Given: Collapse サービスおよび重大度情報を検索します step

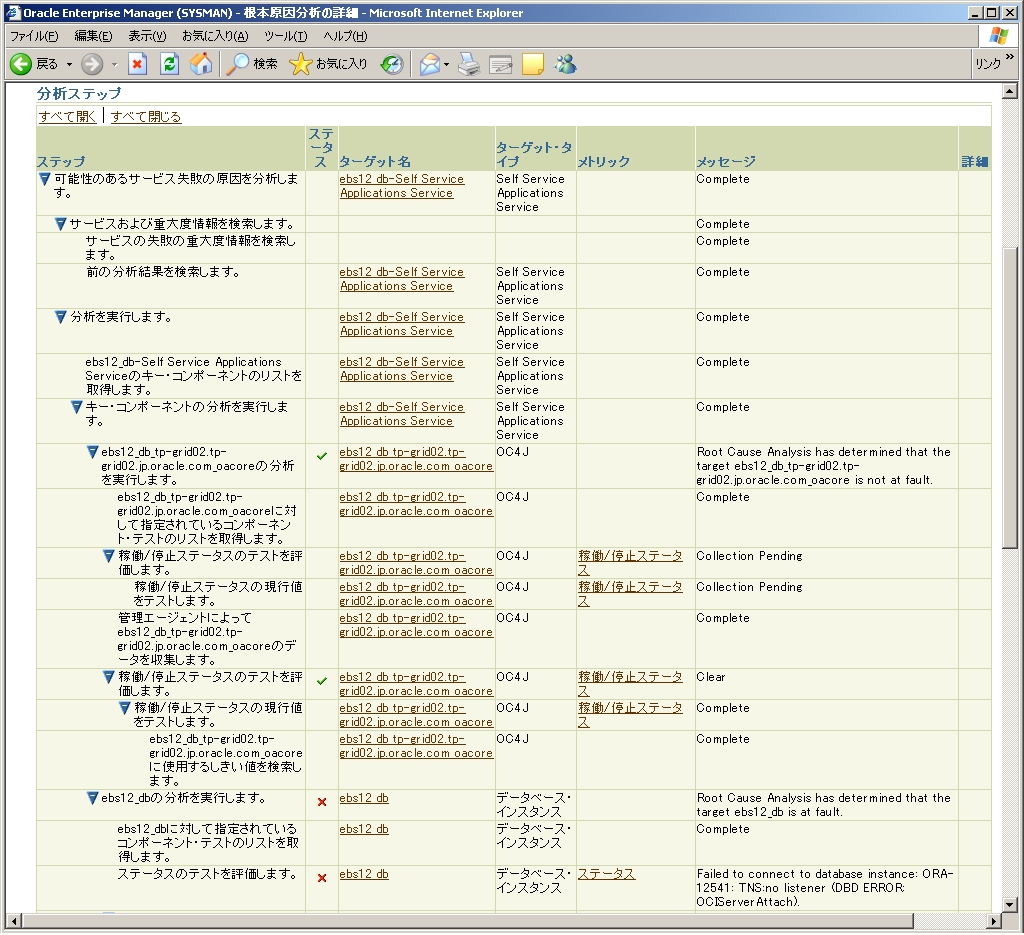Looking at the screenshot, I should [61, 224].
